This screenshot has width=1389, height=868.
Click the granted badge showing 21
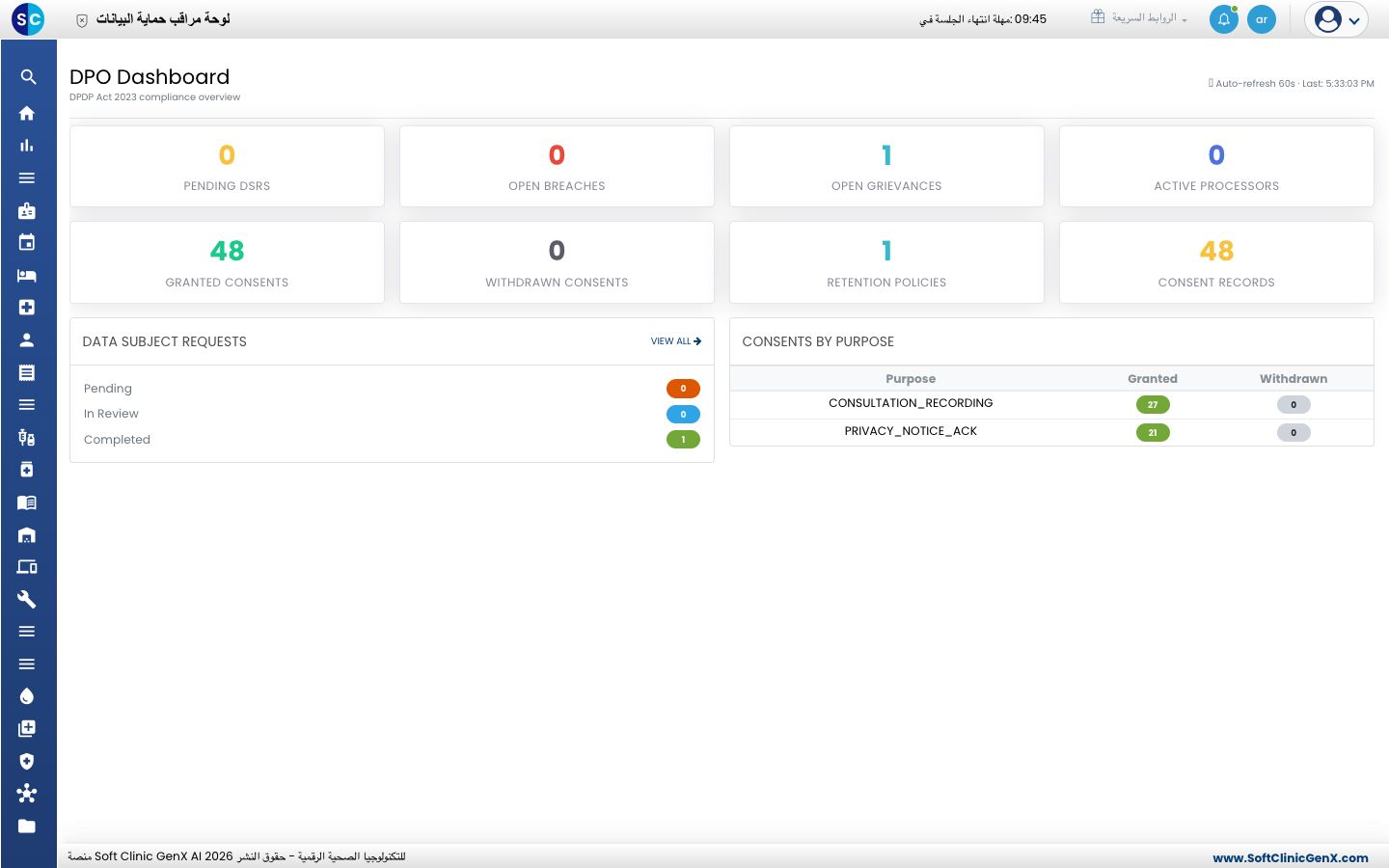pyautogui.click(x=1153, y=433)
